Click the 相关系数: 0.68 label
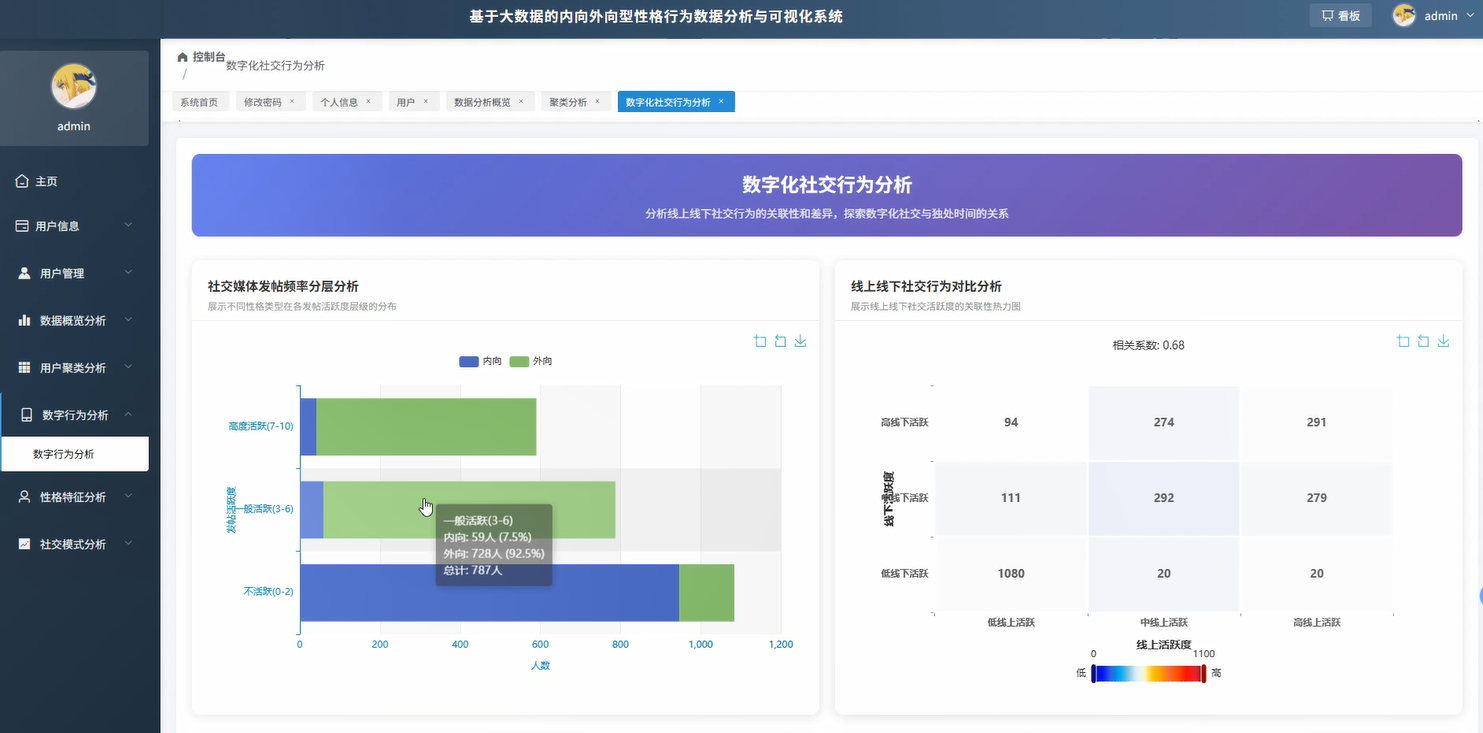The image size is (1483, 733). [x=1148, y=345]
